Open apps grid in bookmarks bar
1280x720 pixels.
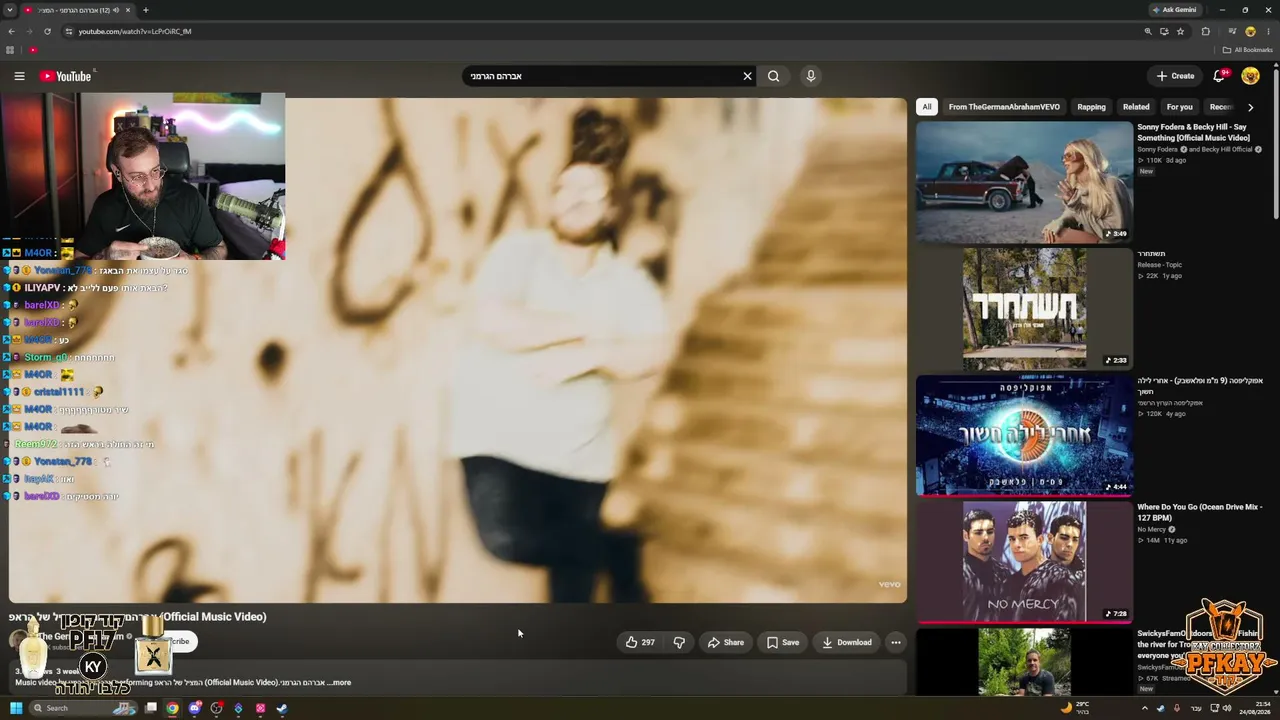[10, 50]
